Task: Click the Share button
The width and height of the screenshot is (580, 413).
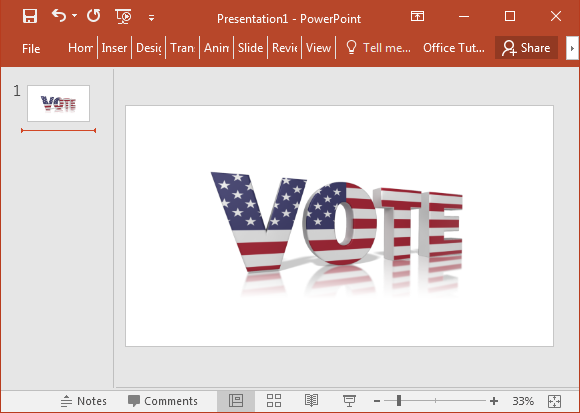Action: pyautogui.click(x=526, y=48)
